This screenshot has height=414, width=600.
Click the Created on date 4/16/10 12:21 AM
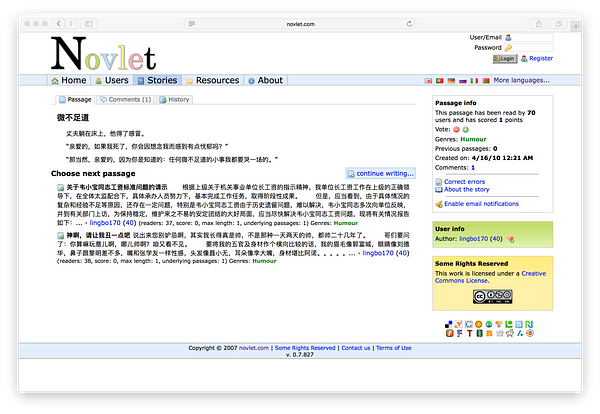pyautogui.click(x=502, y=158)
